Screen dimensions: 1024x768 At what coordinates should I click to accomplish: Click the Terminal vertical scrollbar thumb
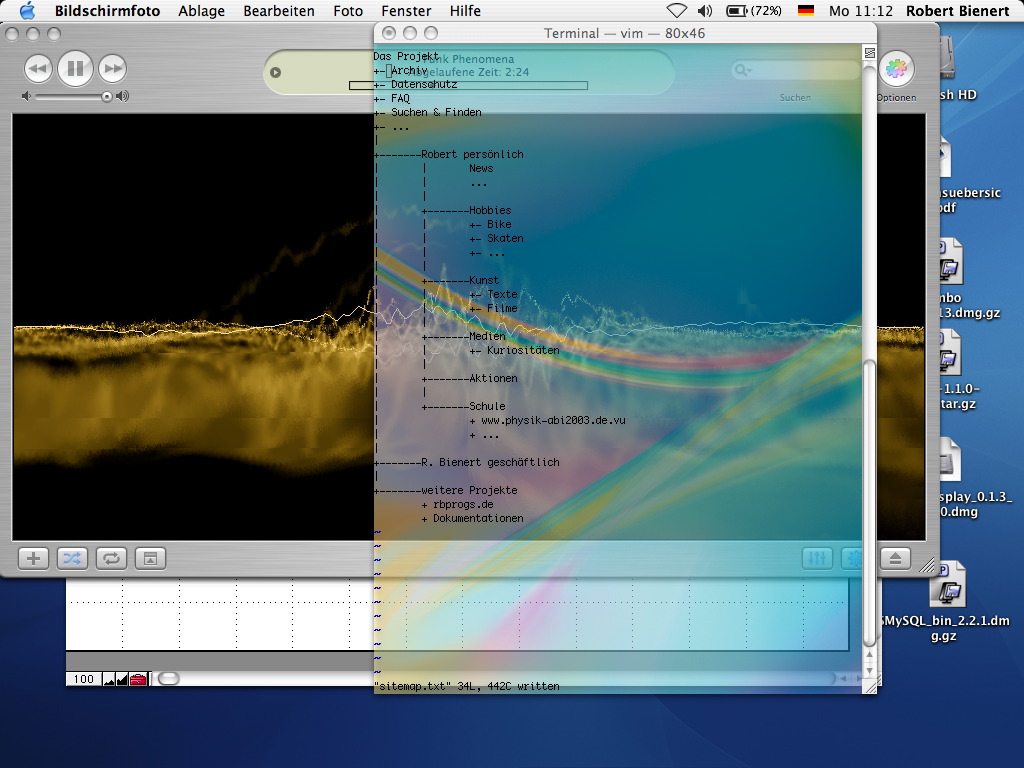(x=869, y=503)
